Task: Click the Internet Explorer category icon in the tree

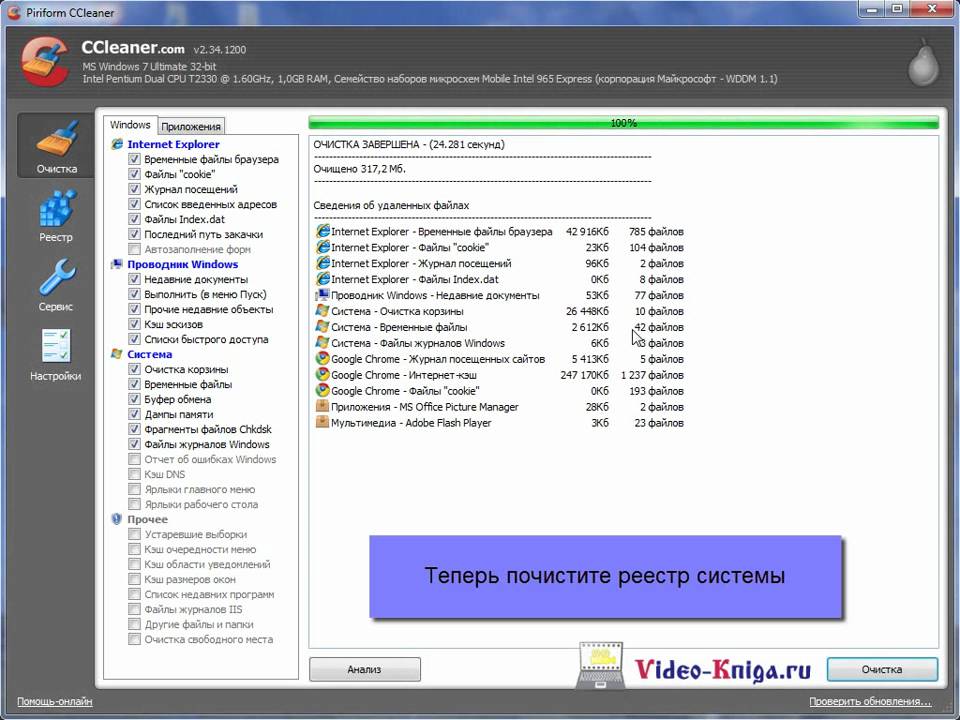Action: 117,144
